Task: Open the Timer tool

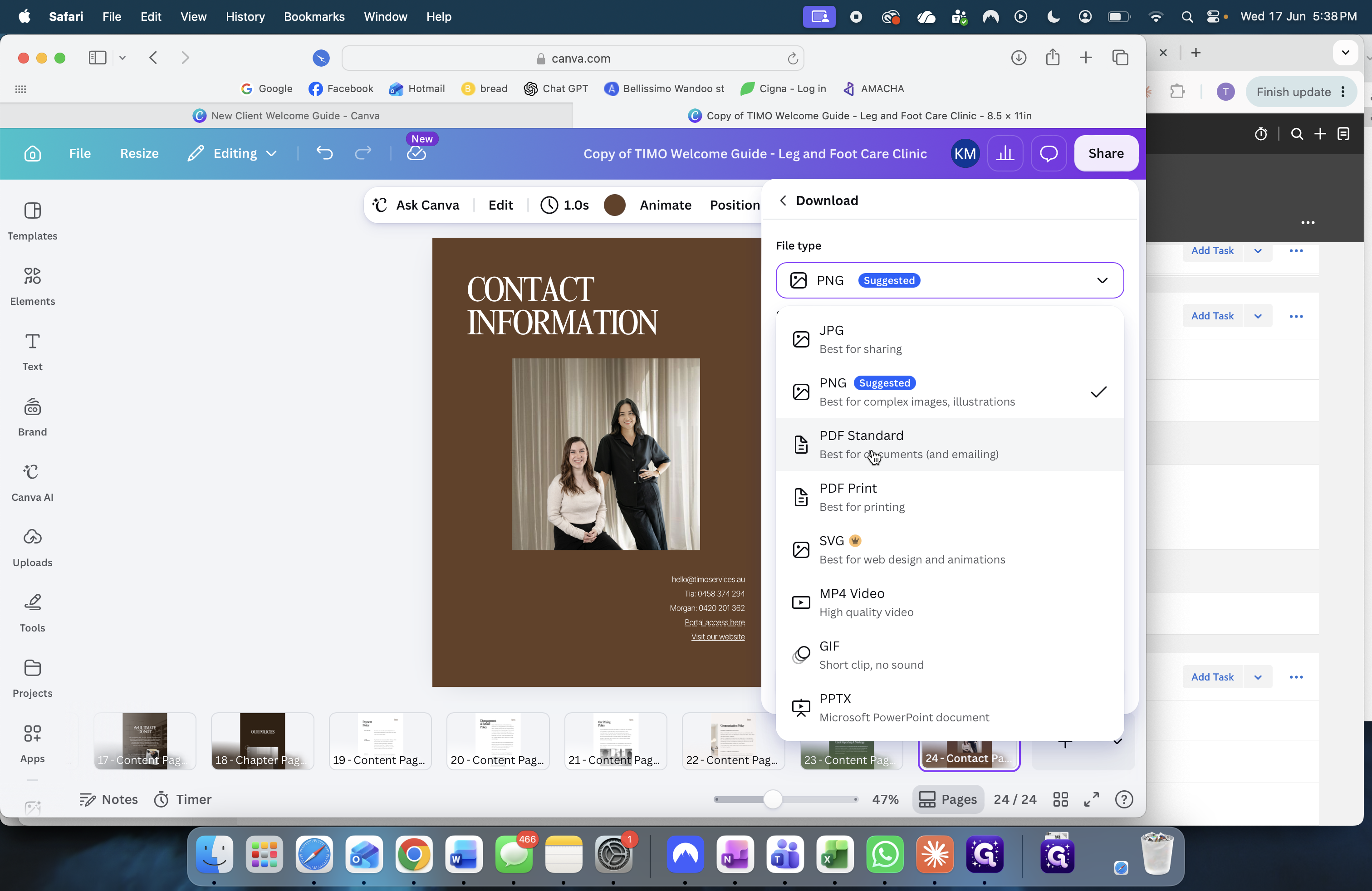Action: click(183, 799)
